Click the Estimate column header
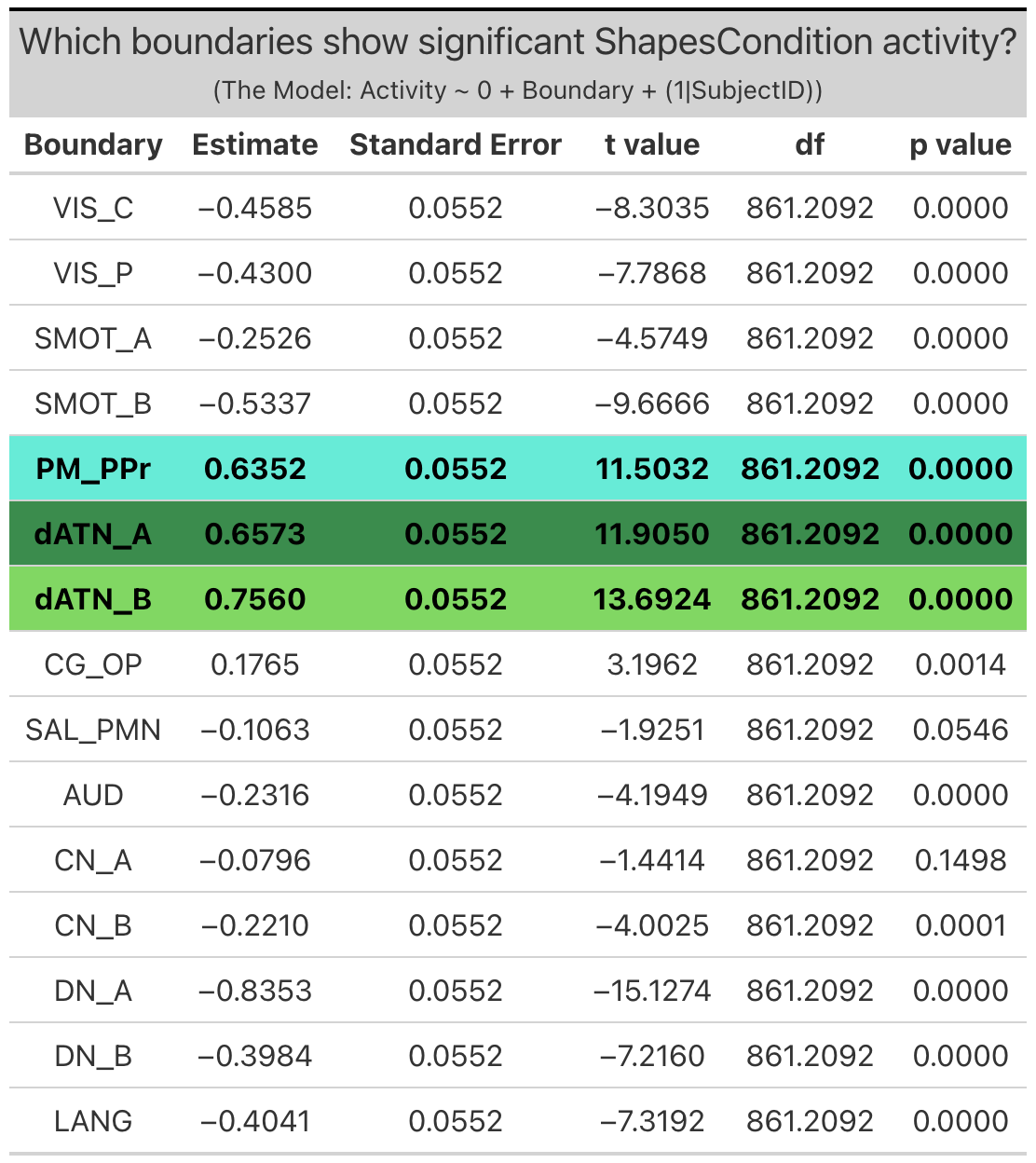Image resolution: width=1036 pixels, height=1163 pixels. (x=254, y=144)
